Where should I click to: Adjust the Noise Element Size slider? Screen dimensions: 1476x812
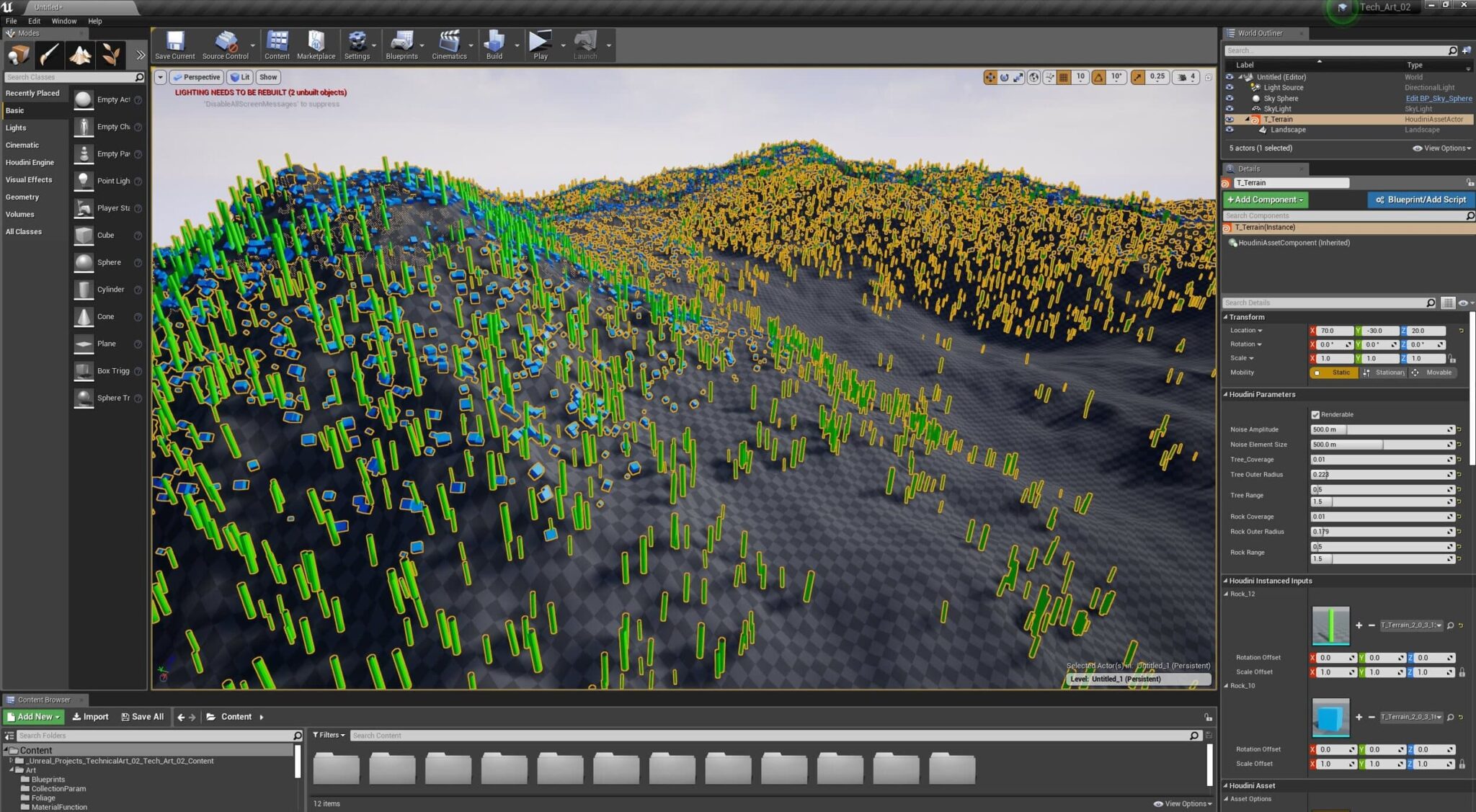pos(1382,445)
